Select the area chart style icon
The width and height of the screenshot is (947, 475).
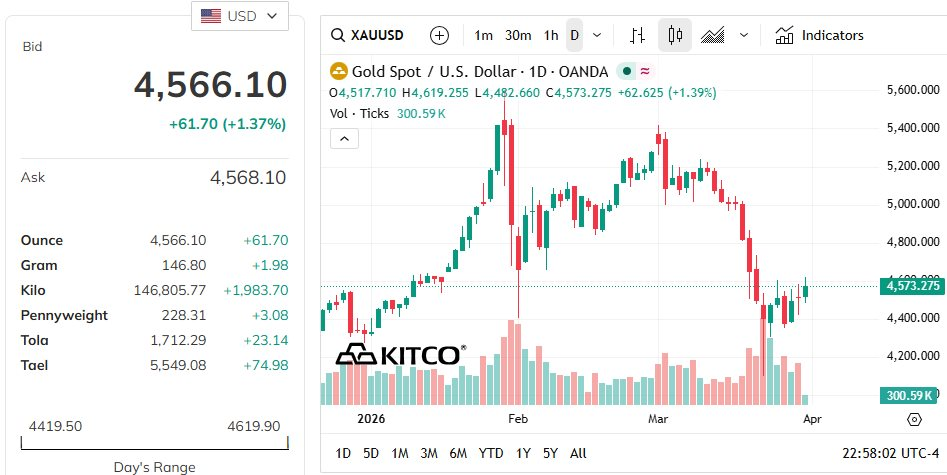coord(713,35)
